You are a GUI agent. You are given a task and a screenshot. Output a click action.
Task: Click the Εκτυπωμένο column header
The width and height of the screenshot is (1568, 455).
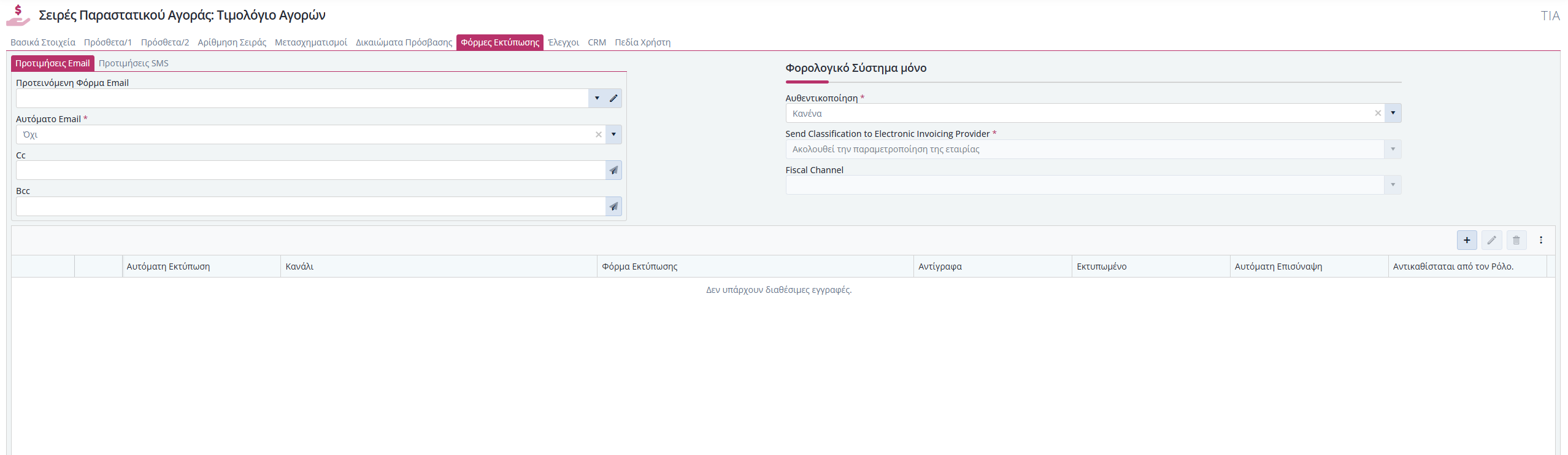(1151, 266)
